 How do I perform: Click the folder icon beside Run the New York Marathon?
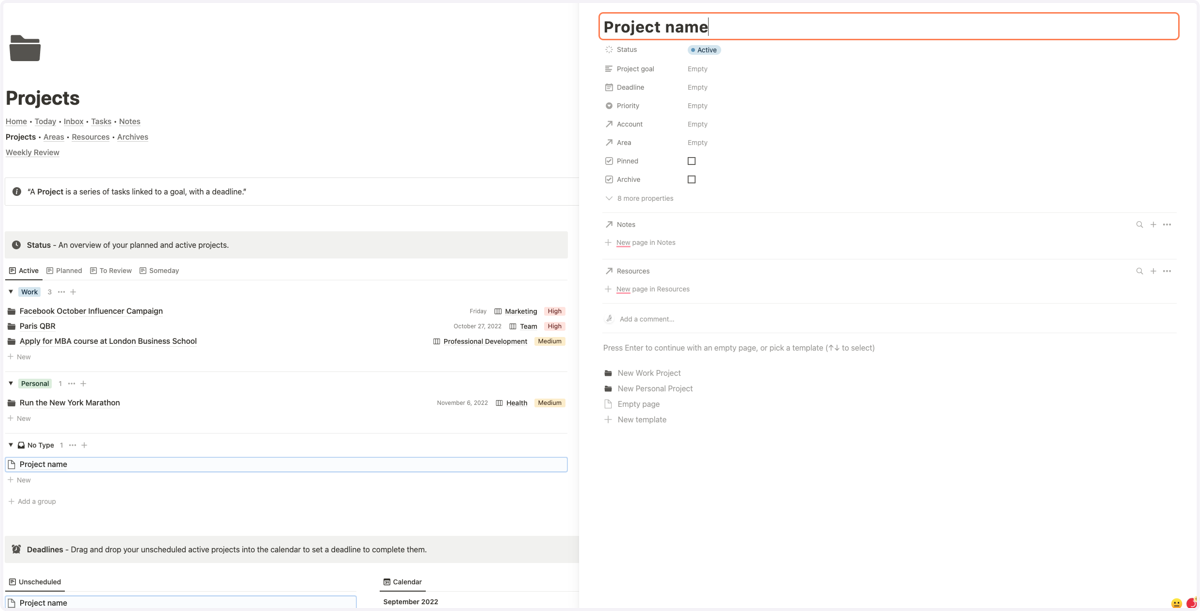tap(11, 403)
